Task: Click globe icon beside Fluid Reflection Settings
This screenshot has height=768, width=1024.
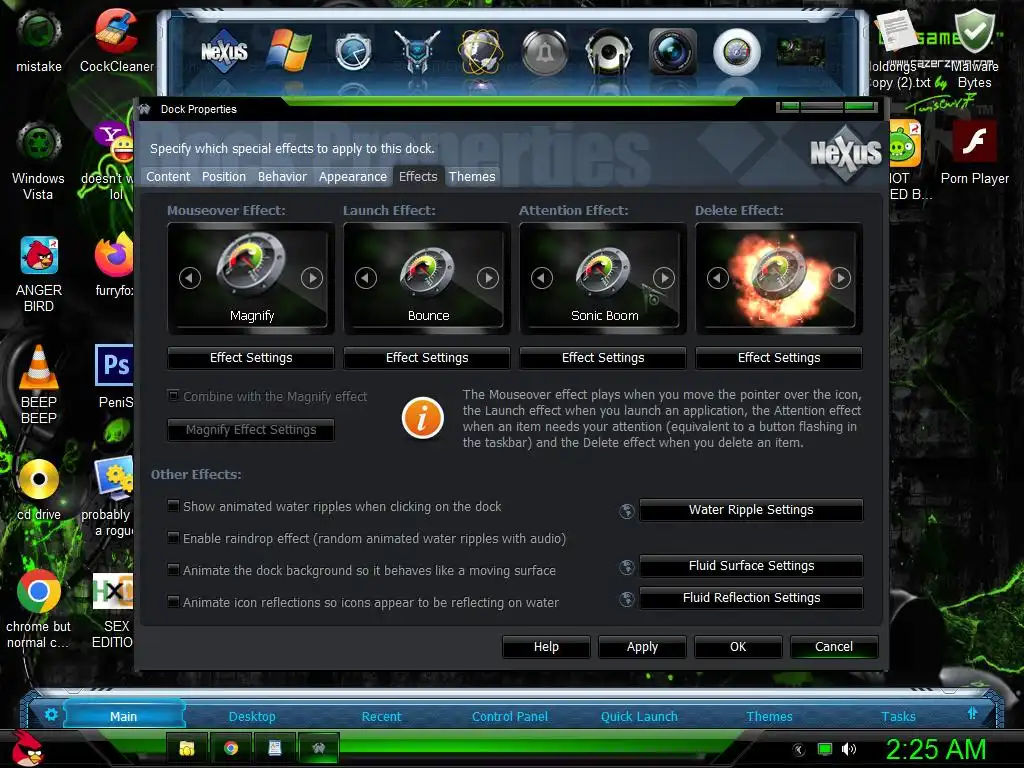Action: click(627, 599)
